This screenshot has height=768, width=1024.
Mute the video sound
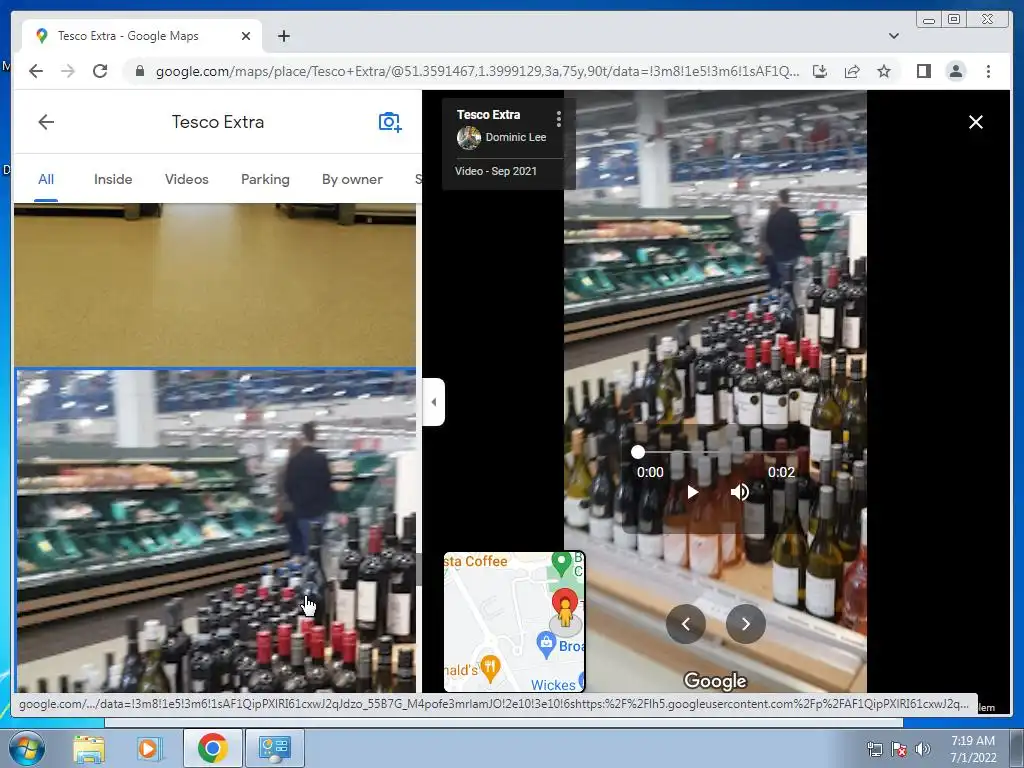[739, 492]
